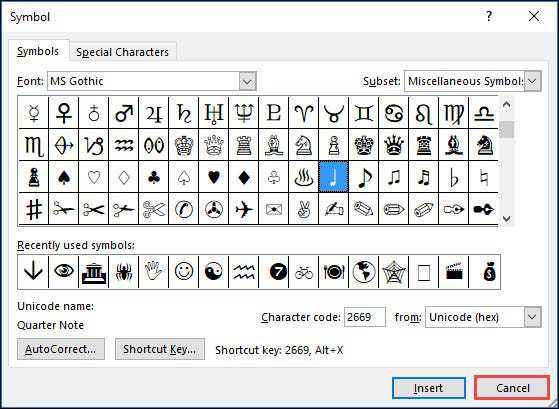Select the black chess queen symbol

pos(394,145)
